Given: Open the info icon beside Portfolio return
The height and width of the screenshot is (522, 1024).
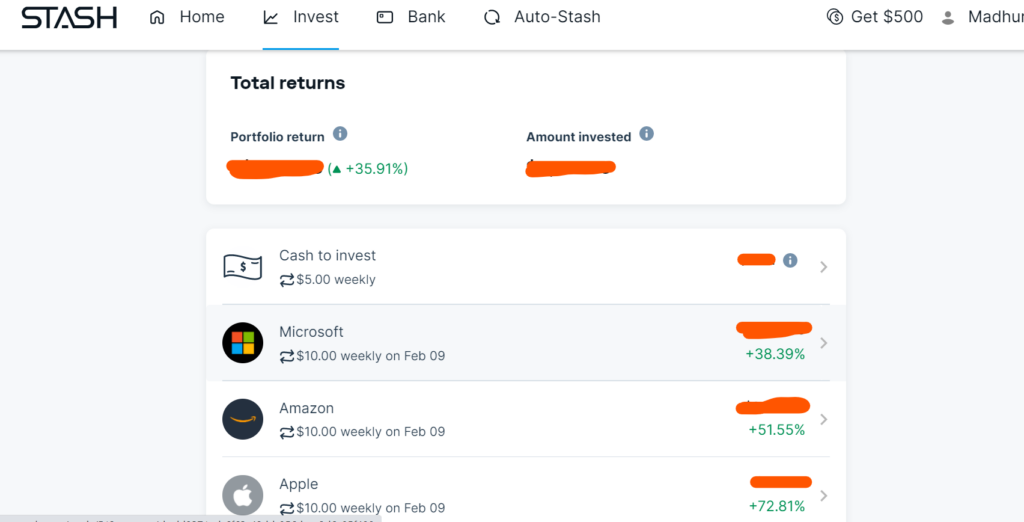Looking at the screenshot, I should (340, 134).
